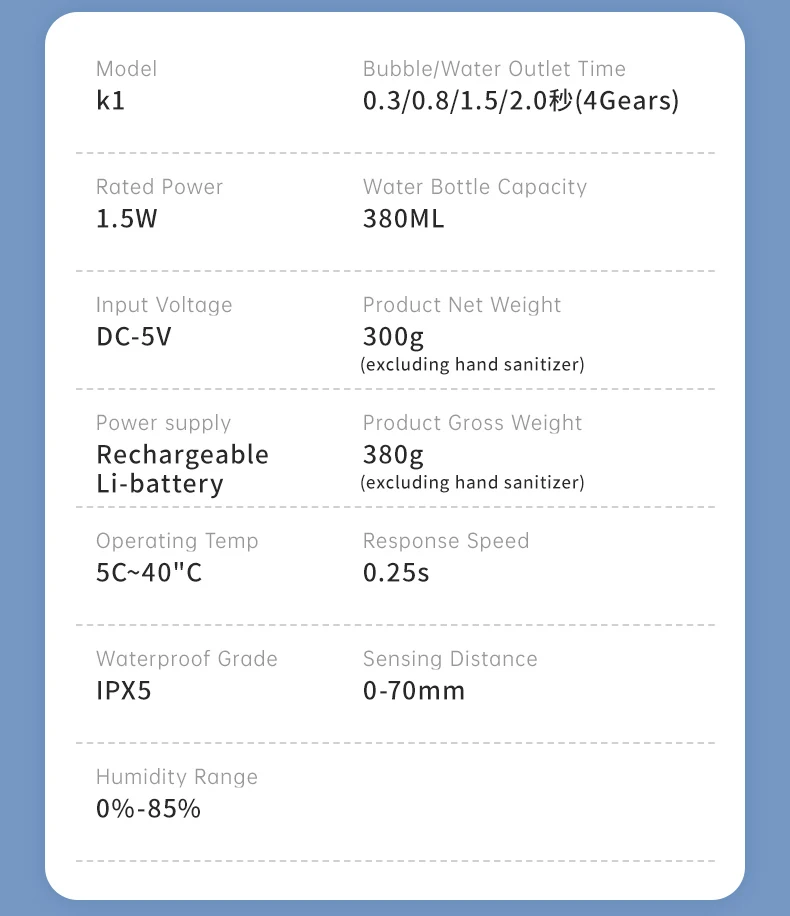This screenshot has height=916, width=790.
Task: Select the 380ML capacity value
Action: point(403,218)
